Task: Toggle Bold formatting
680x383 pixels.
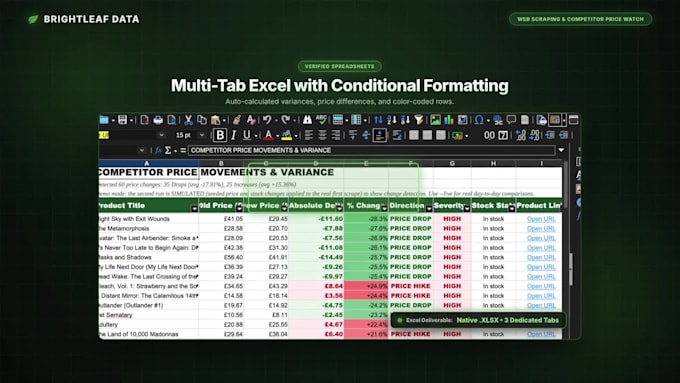Action: pyautogui.click(x=220, y=135)
